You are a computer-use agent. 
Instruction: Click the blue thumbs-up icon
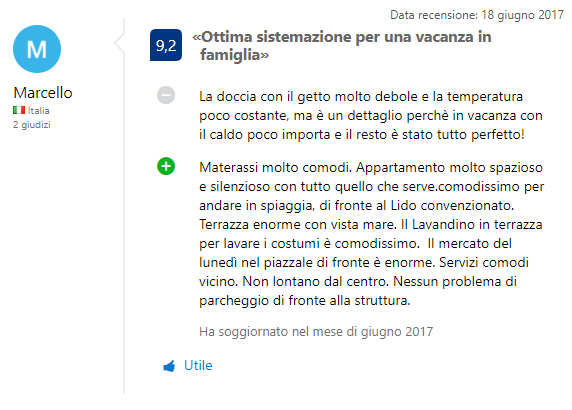point(169,366)
